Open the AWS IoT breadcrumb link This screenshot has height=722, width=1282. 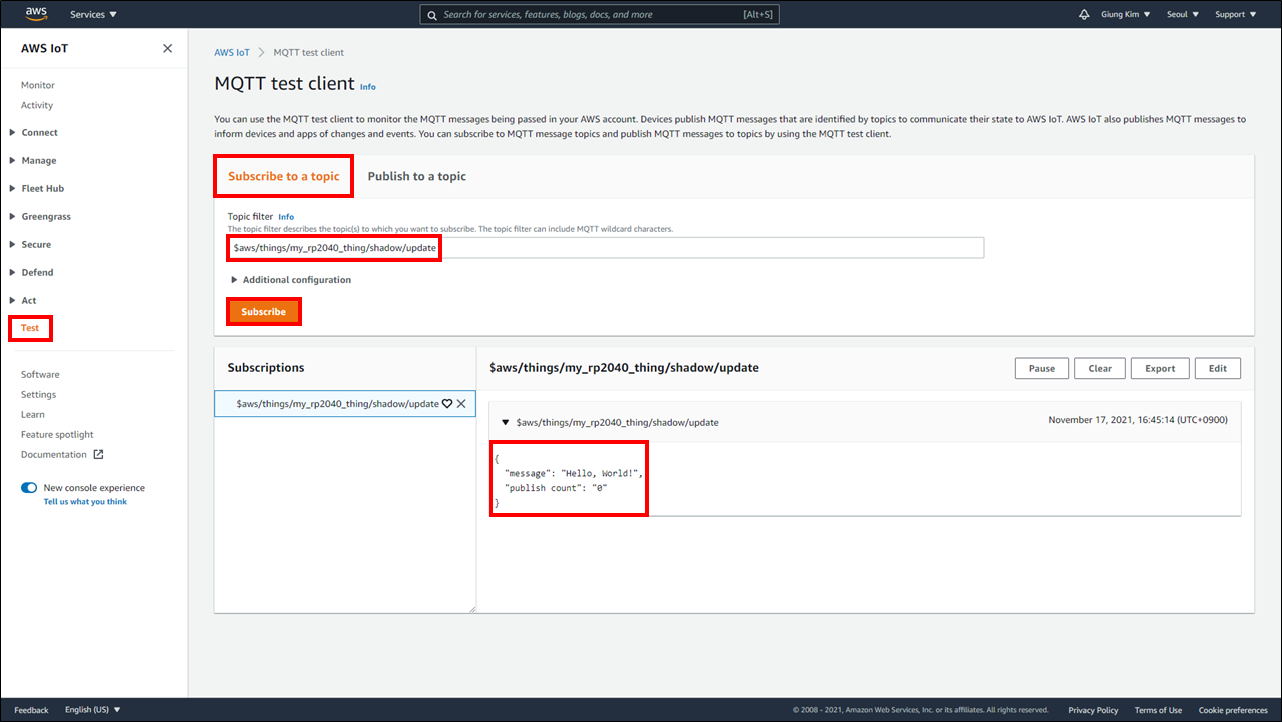[x=232, y=52]
